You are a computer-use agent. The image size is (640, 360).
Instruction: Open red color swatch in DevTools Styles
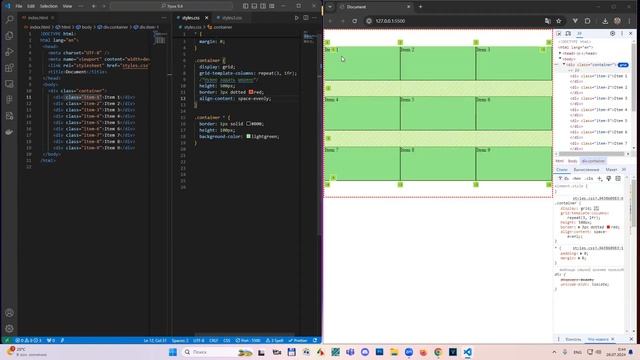pos(608,227)
